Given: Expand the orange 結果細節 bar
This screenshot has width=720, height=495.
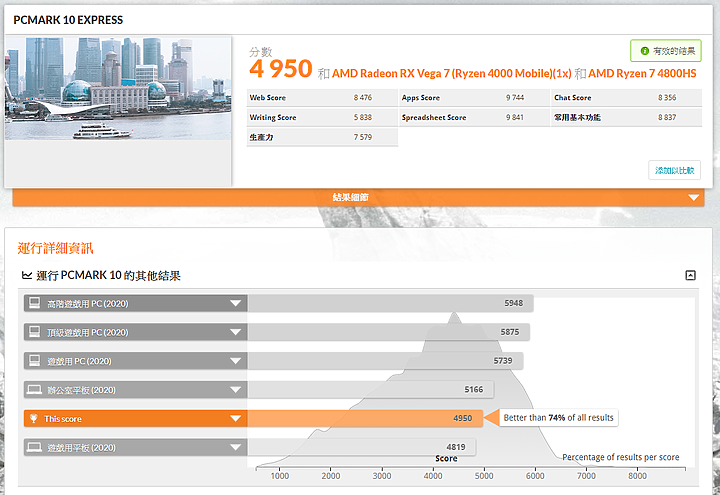Looking at the screenshot, I should (358, 197).
